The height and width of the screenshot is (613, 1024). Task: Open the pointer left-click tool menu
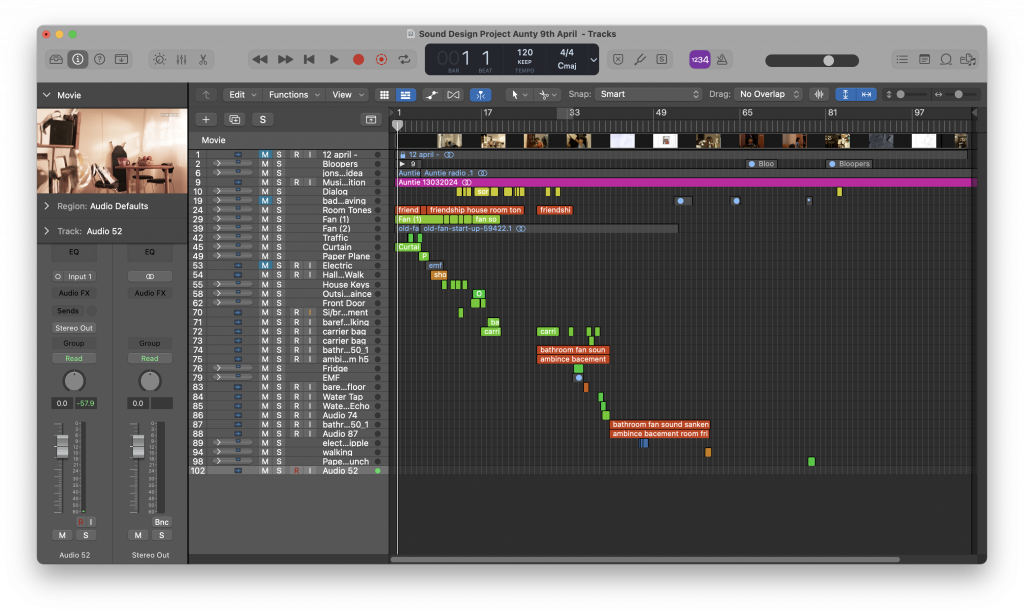click(x=519, y=95)
